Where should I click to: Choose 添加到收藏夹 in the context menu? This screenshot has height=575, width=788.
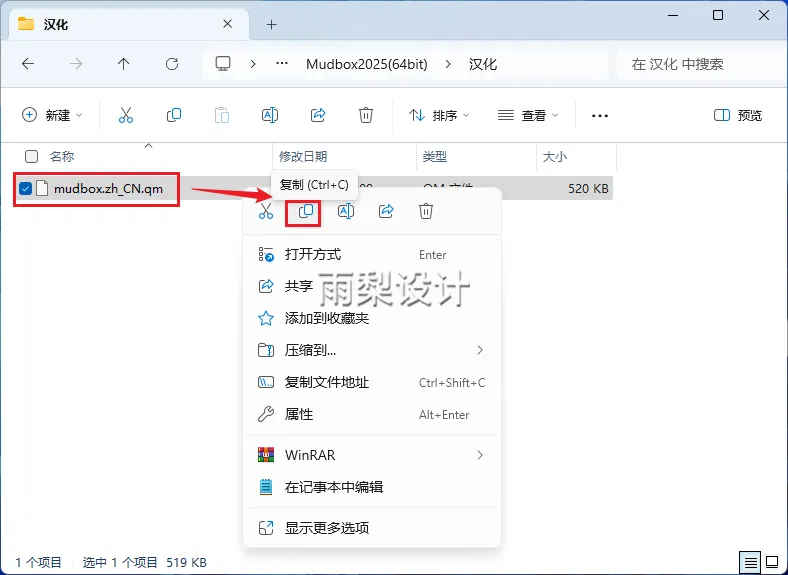coord(372,318)
